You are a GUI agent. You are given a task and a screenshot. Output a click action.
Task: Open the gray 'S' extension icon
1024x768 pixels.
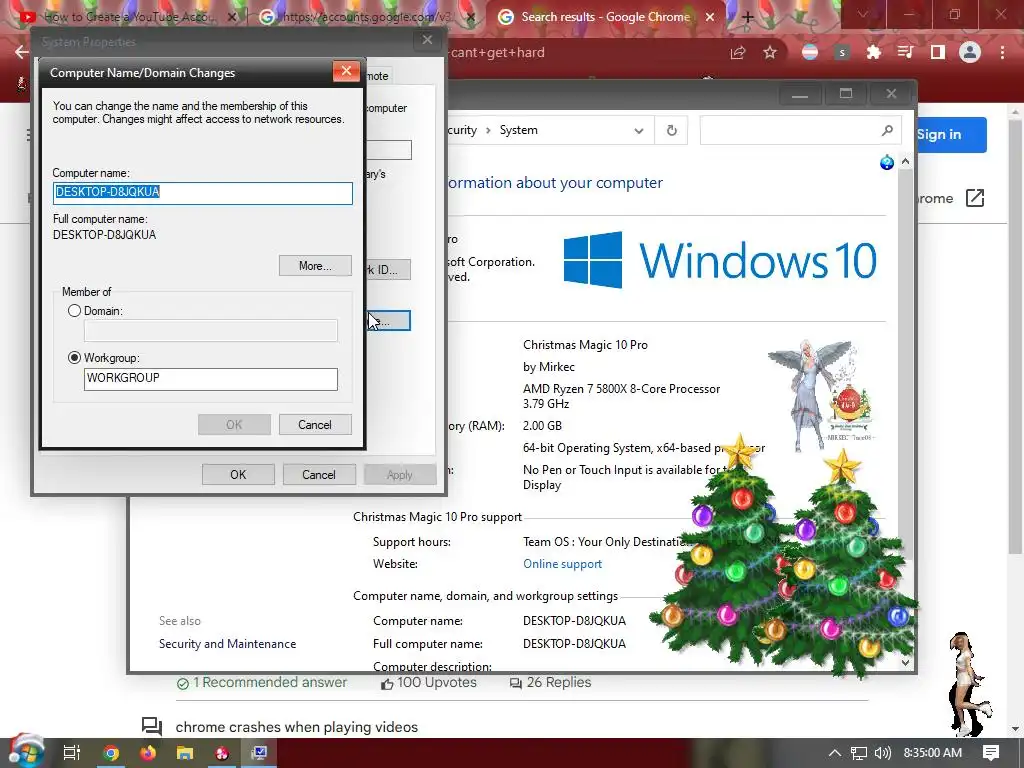[842, 52]
